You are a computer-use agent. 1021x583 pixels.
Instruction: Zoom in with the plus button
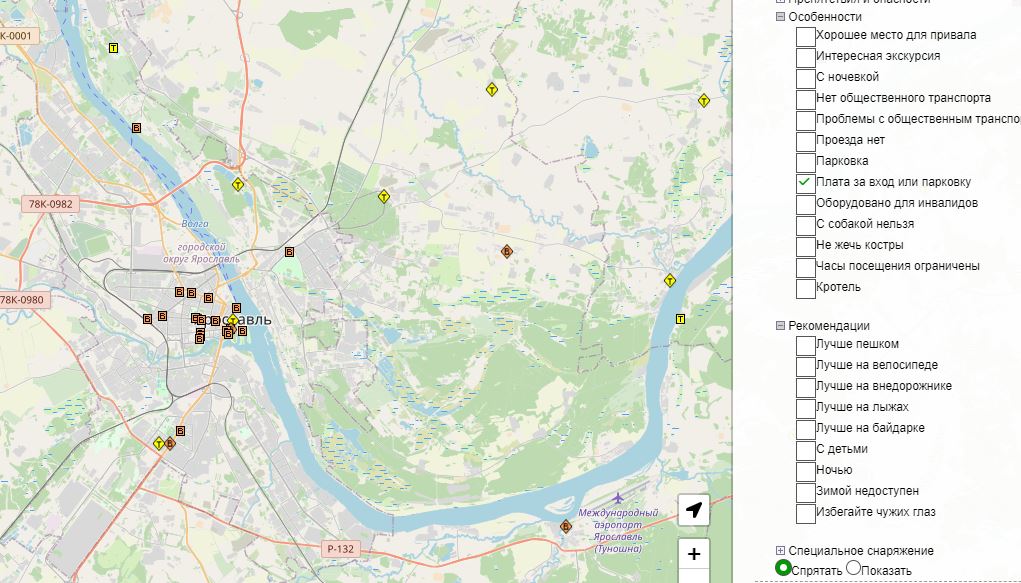coord(694,554)
